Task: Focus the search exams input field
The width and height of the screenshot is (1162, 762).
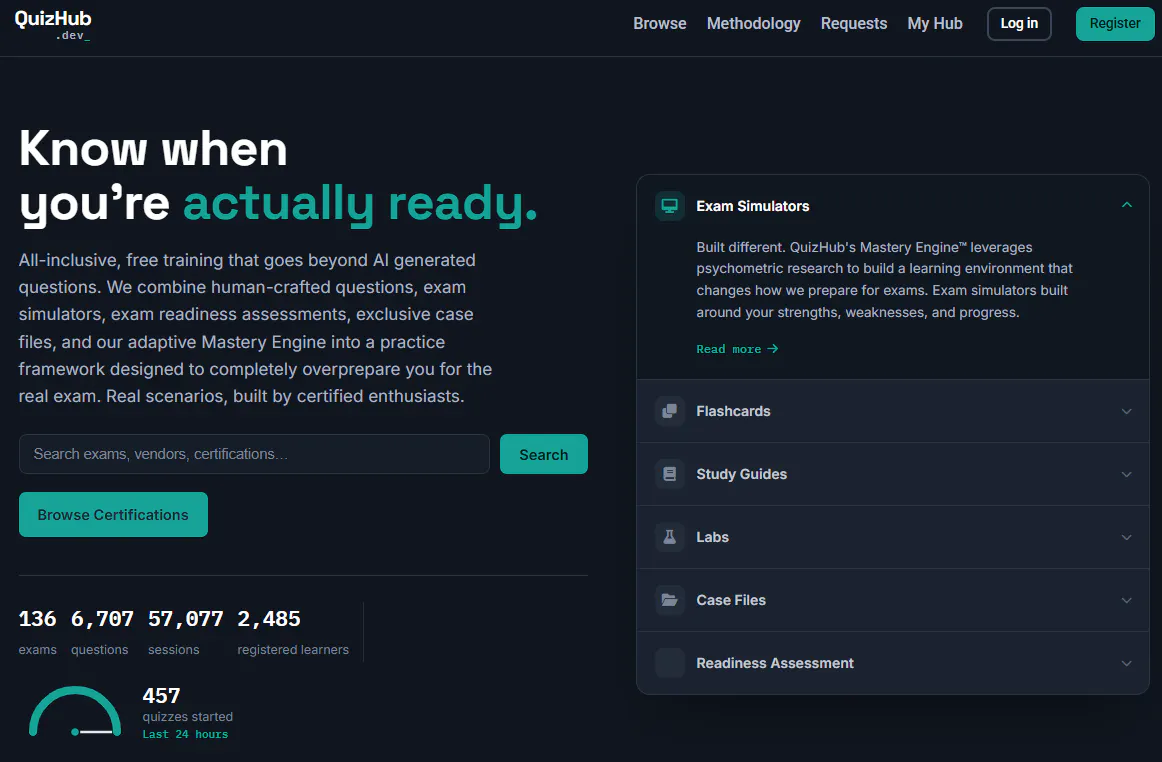Action: [x=254, y=454]
